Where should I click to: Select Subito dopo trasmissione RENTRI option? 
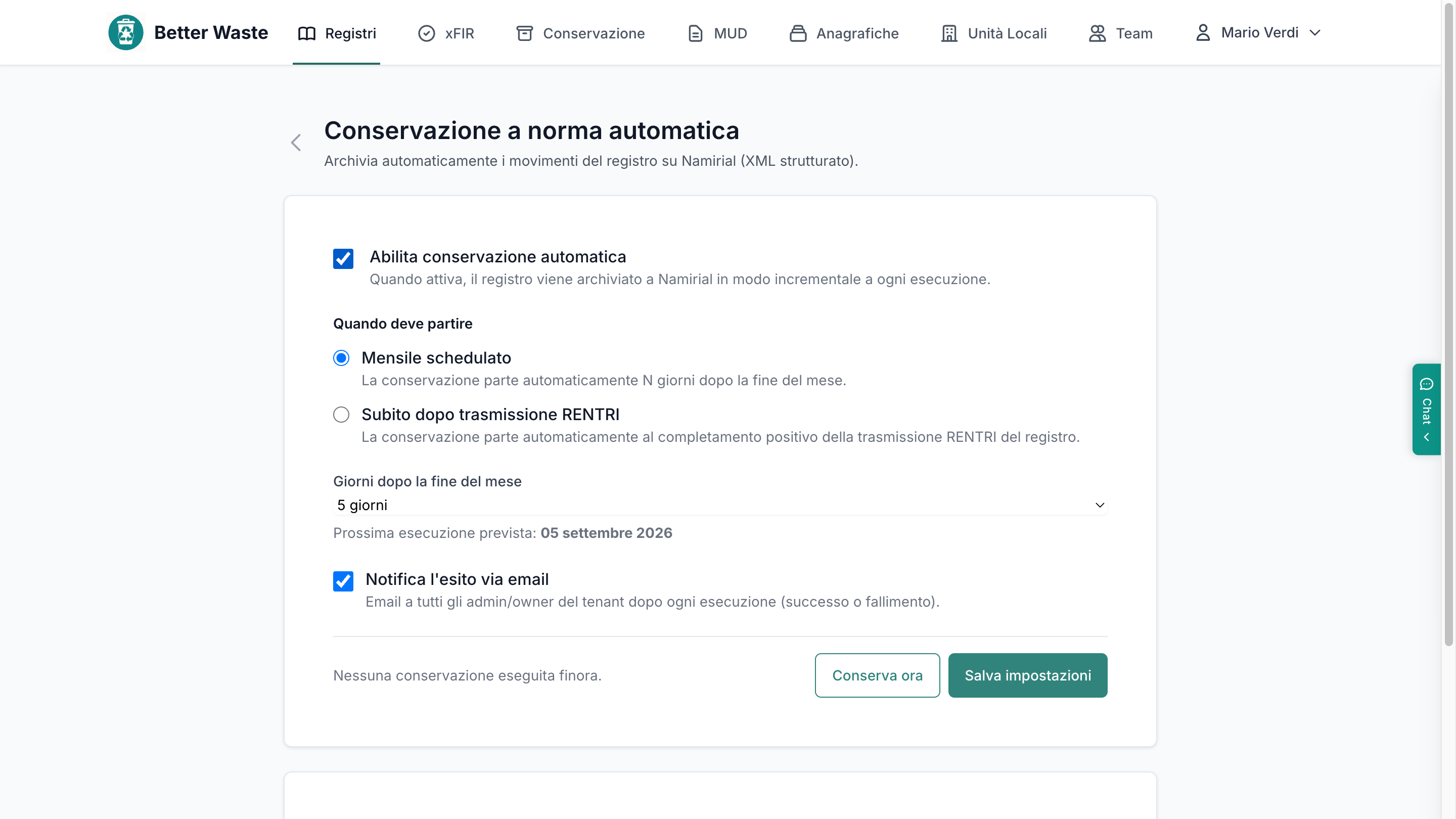[341, 415]
